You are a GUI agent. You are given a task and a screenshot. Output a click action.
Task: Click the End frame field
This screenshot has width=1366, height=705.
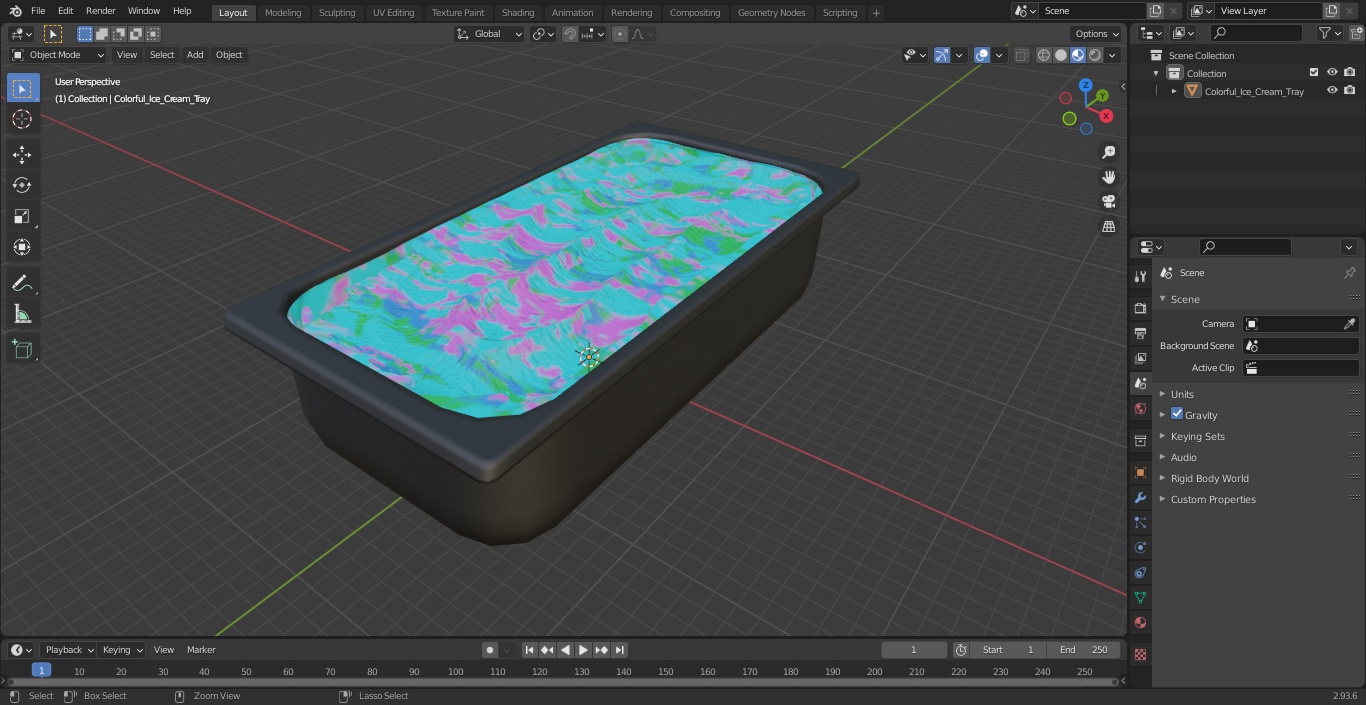coord(1084,650)
